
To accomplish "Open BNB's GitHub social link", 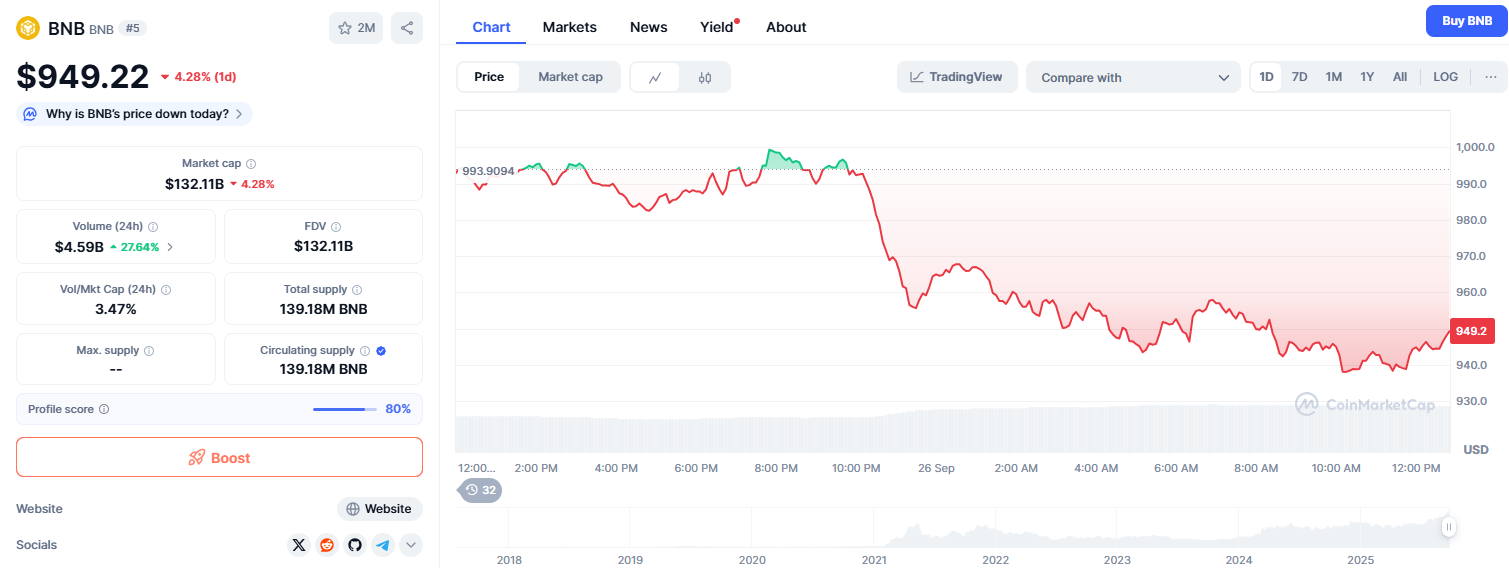I will [355, 545].
